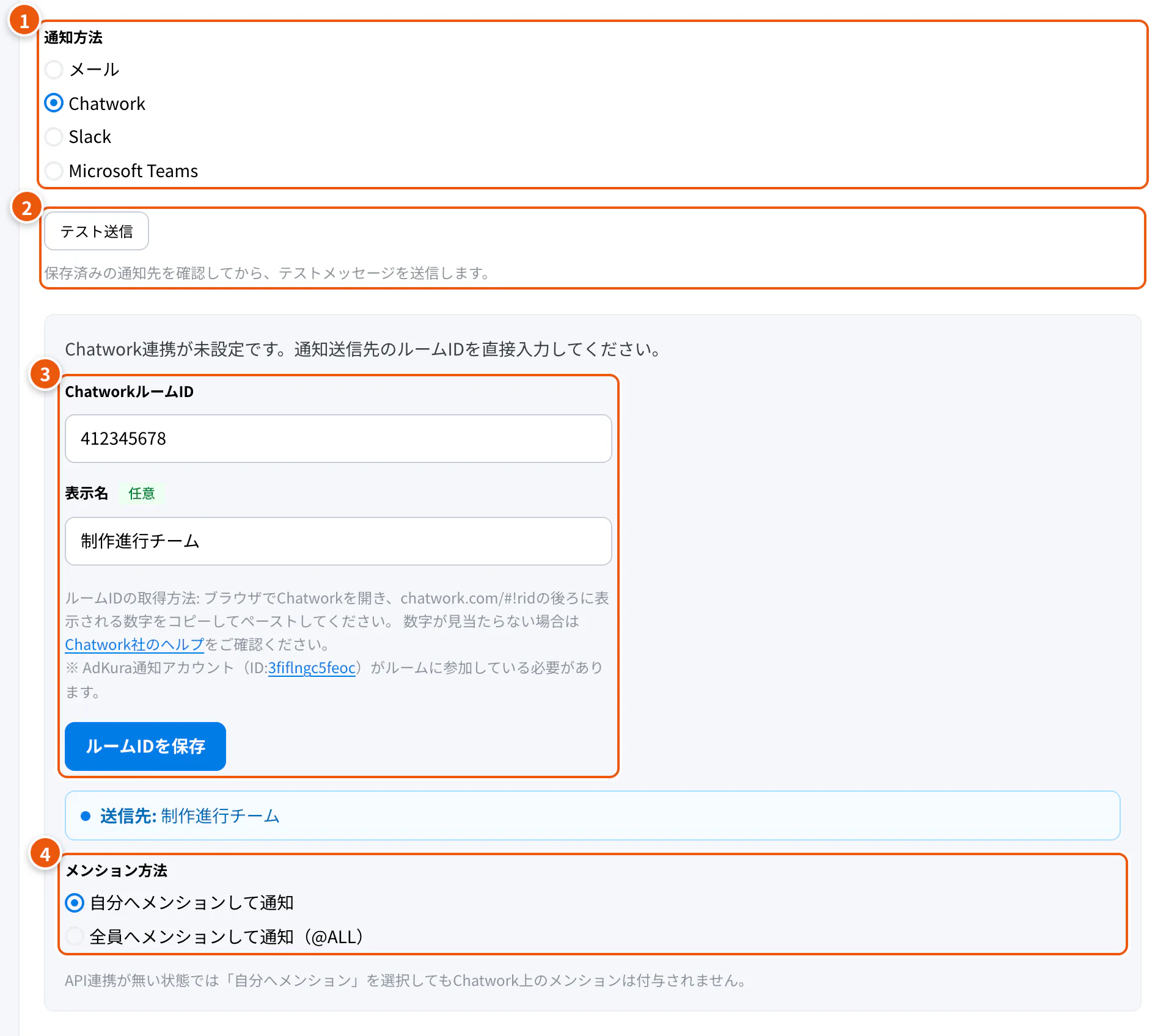Click the 送信先: 制作進行チーム status text
The width and height of the screenshot is (1166, 1036).
pos(190,816)
